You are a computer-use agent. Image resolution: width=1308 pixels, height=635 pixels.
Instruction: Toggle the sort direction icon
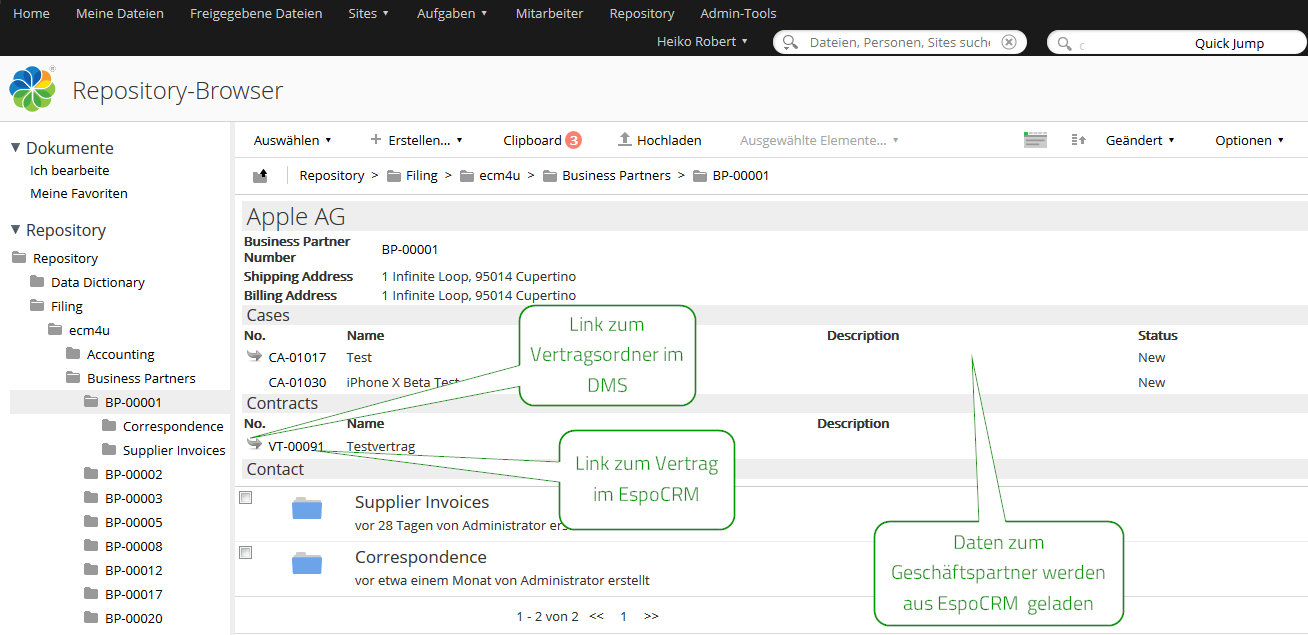[1078, 140]
